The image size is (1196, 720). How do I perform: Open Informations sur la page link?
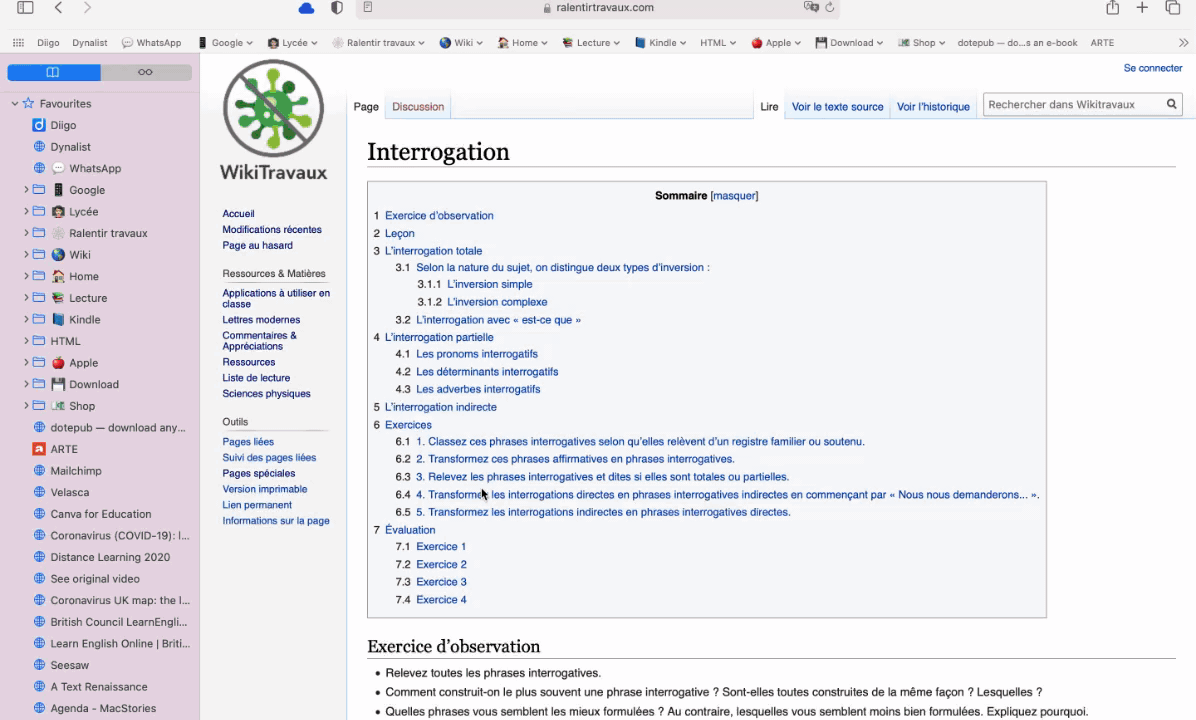click(275, 521)
